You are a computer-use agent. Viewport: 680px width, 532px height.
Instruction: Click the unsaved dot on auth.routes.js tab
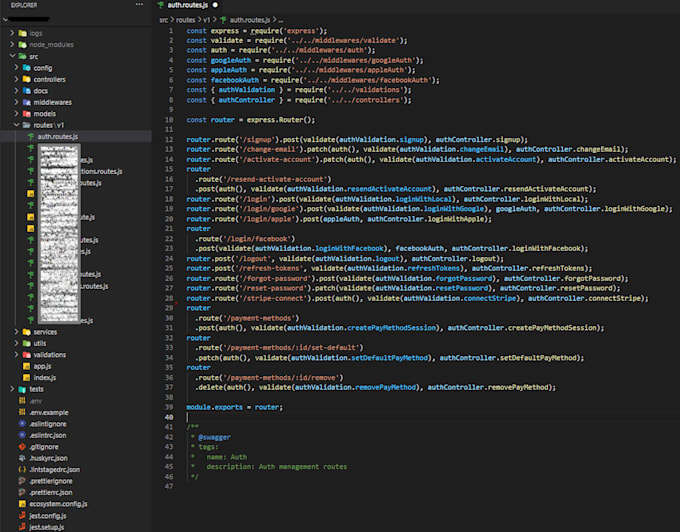(216, 5)
